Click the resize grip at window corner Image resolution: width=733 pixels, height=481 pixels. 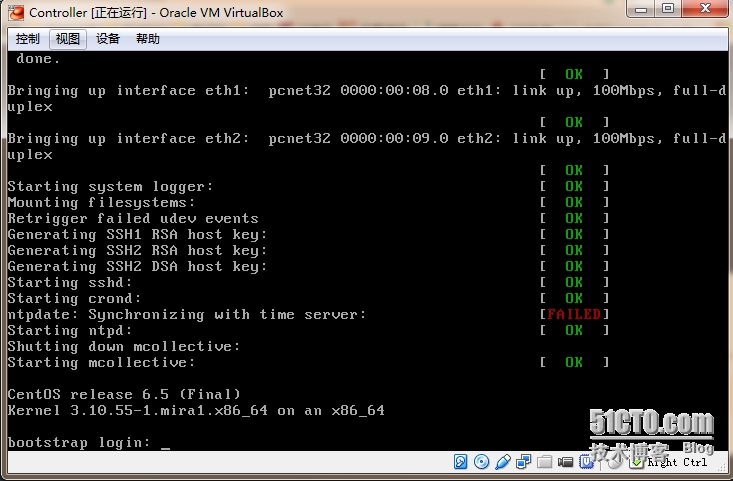(x=723, y=469)
